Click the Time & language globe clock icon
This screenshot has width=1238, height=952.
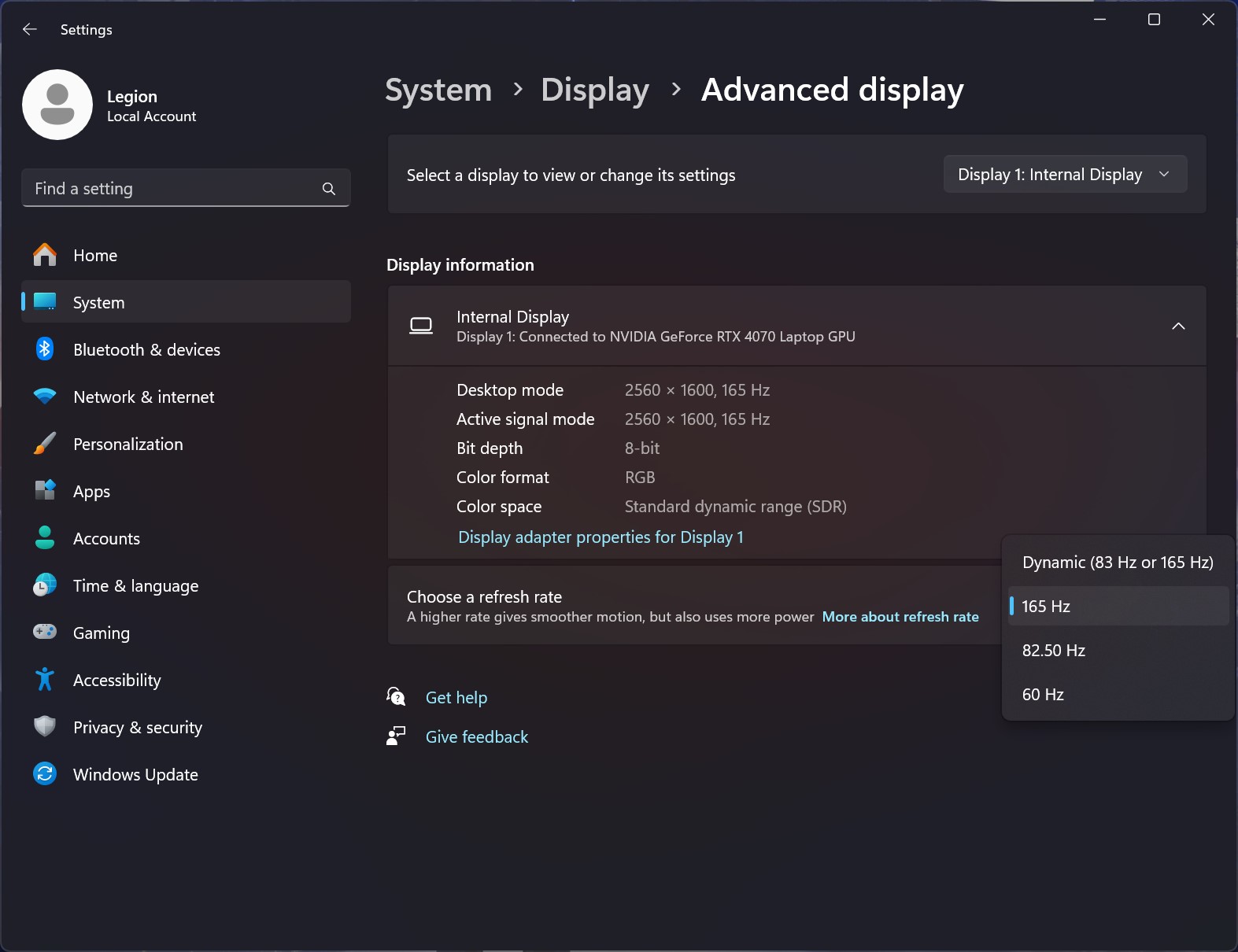(45, 585)
